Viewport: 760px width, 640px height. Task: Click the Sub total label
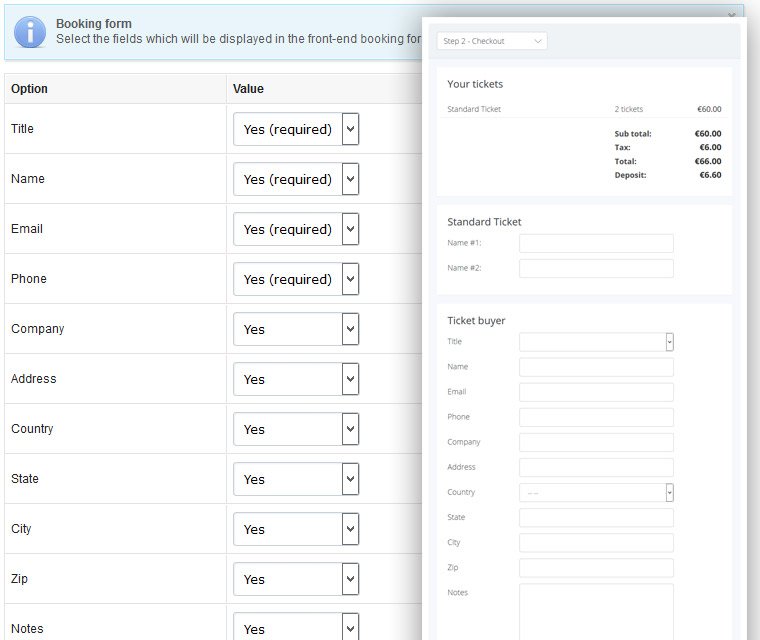tap(633, 134)
